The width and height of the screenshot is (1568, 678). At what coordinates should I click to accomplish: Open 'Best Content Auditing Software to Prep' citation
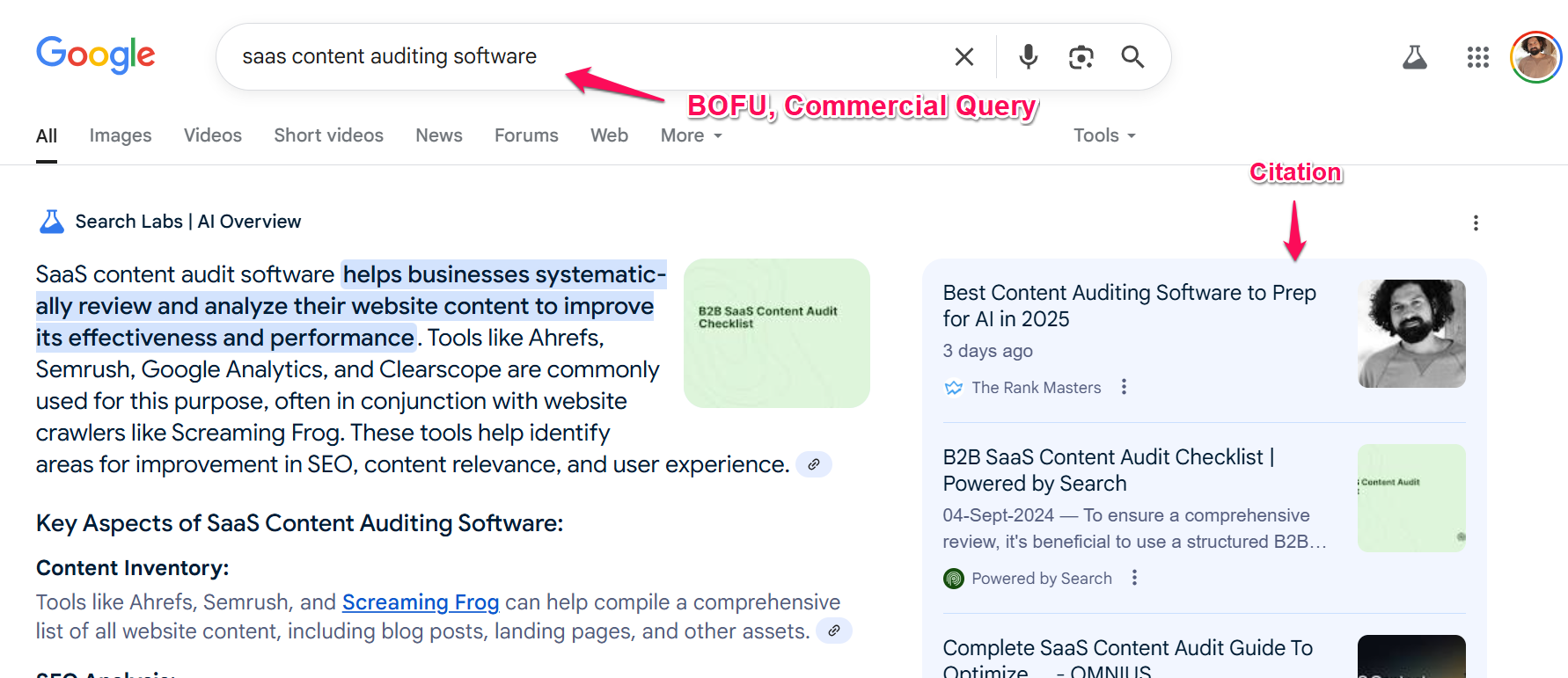tap(1130, 305)
